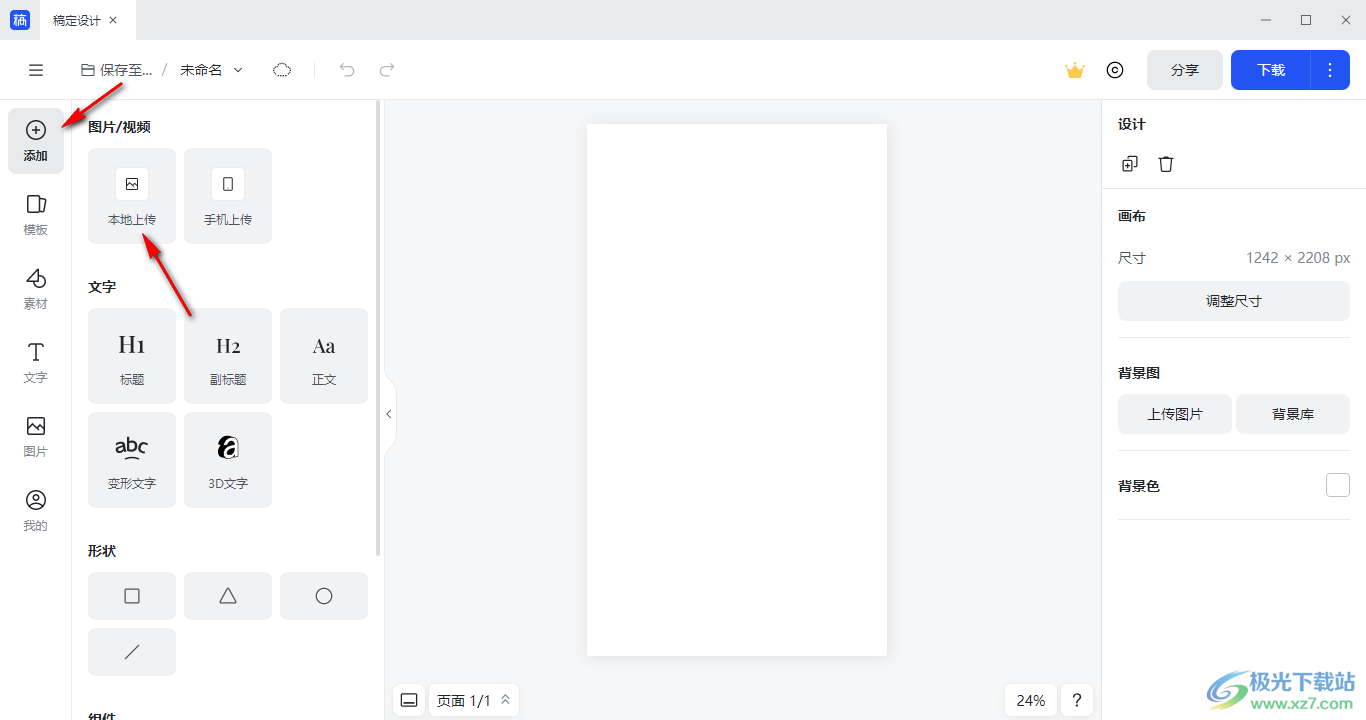Open the 添加 sidebar panel
Screen dimensions: 1366x720
click(x=36, y=141)
